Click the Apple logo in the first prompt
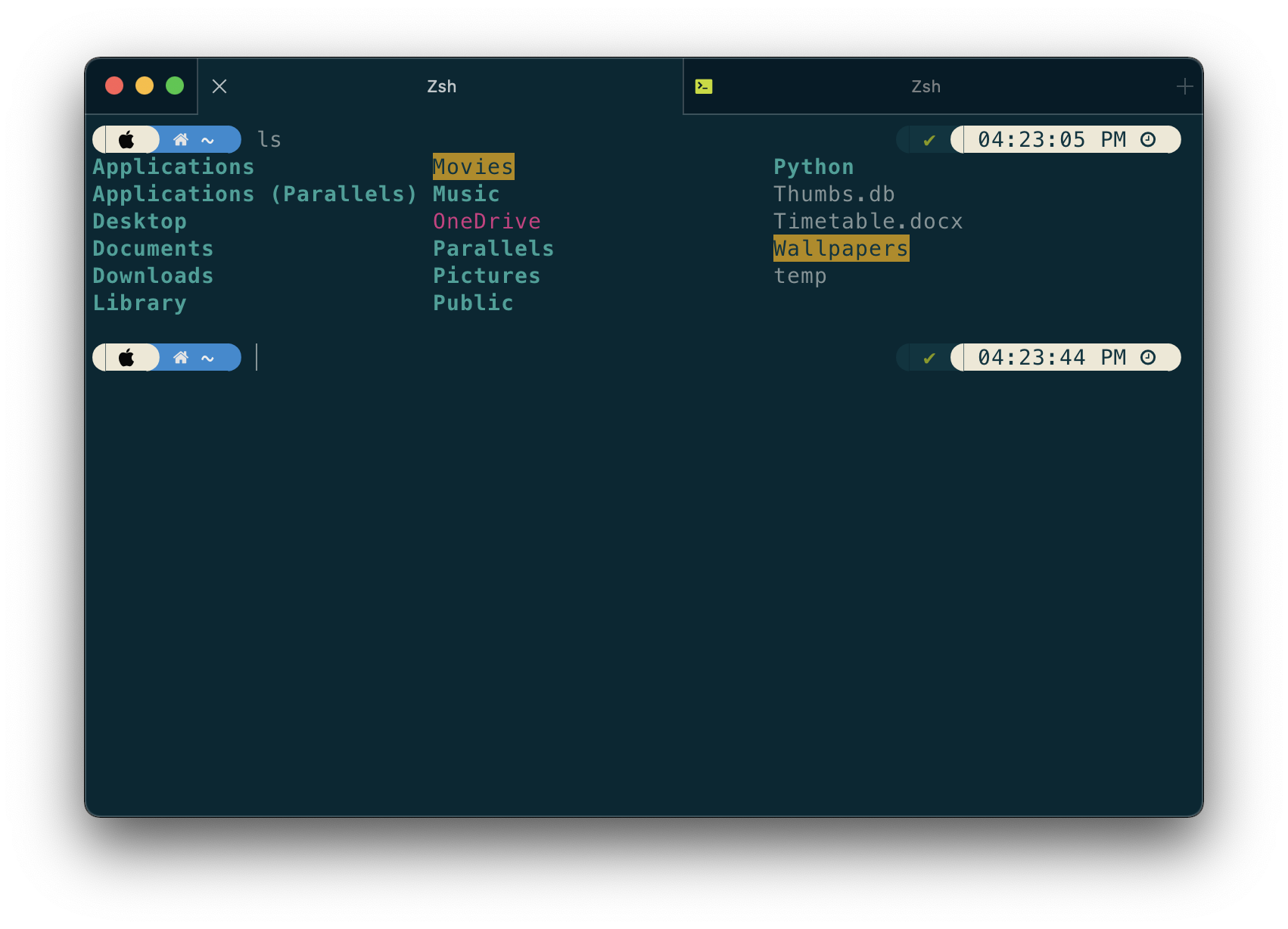Screen dimensions: 1288x929 tap(127, 139)
